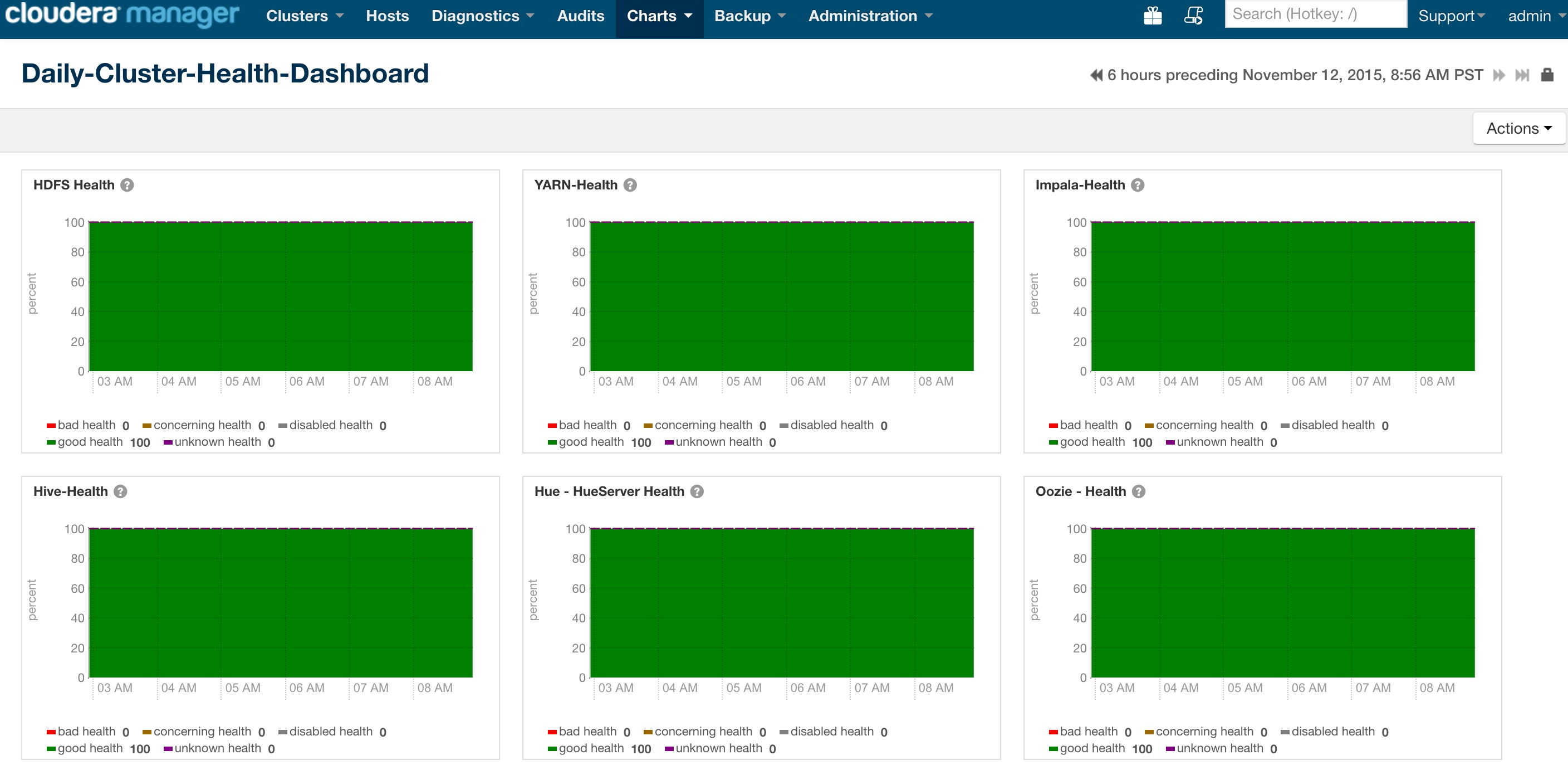Open the 6 hours preceding time range selector
The width and height of the screenshot is (1568, 770).
click(x=1294, y=75)
